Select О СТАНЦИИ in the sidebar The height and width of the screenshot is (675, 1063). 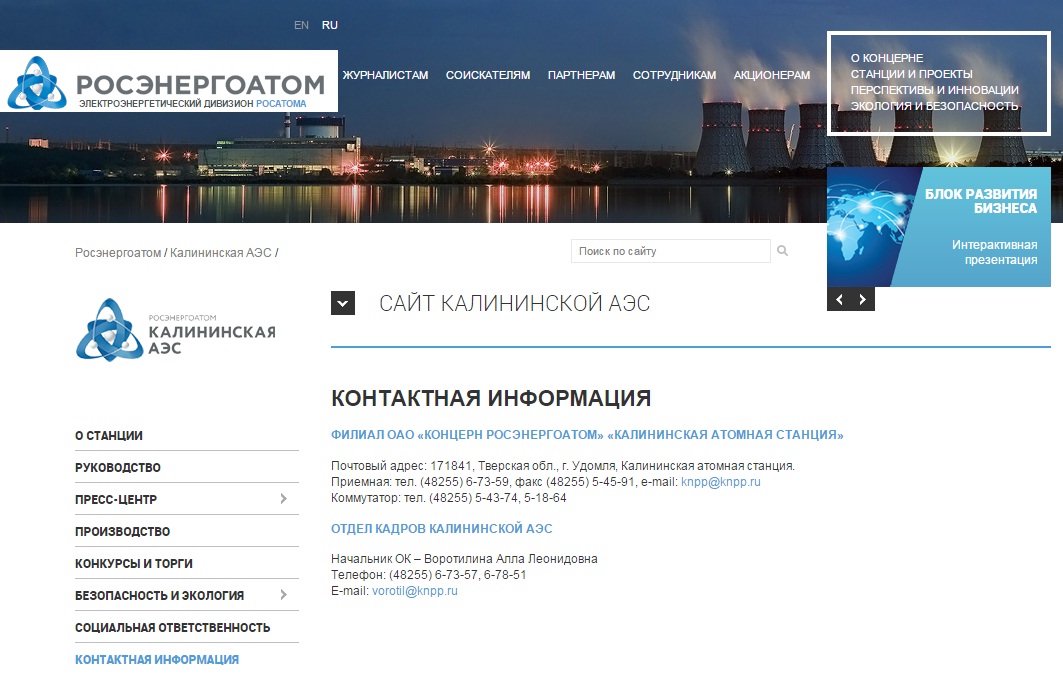tap(108, 436)
